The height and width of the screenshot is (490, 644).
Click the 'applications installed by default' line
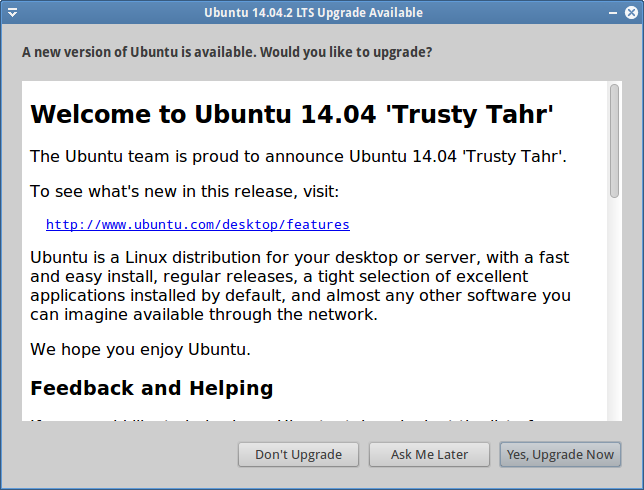(x=300, y=295)
